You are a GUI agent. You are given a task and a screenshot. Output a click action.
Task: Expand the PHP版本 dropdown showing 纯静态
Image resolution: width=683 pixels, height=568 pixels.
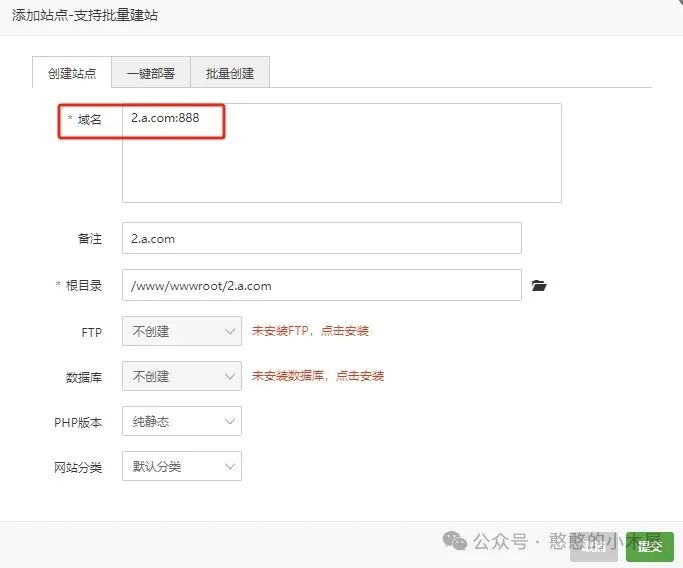click(181, 421)
